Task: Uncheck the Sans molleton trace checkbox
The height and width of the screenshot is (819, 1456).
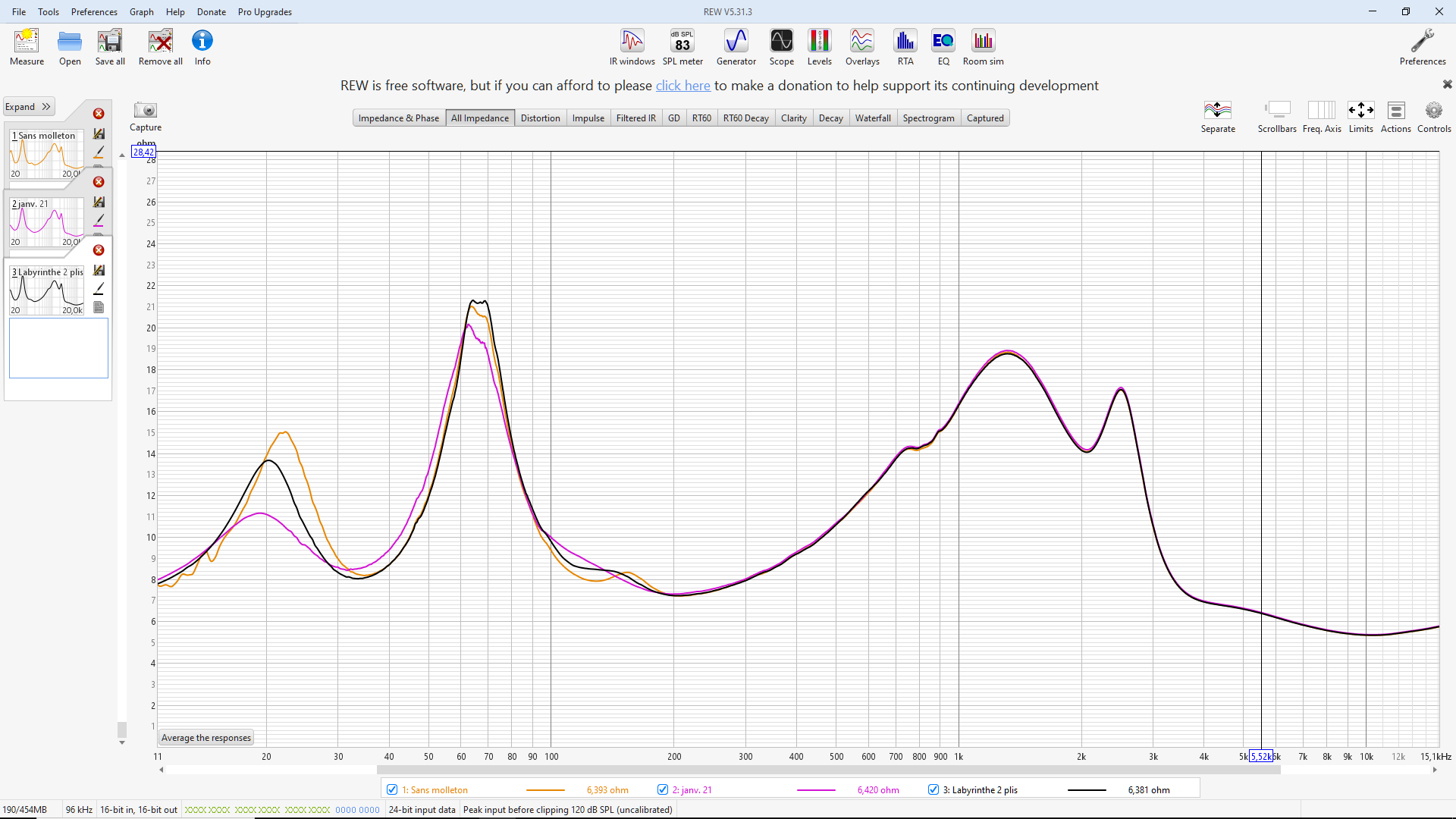Action: tap(392, 789)
